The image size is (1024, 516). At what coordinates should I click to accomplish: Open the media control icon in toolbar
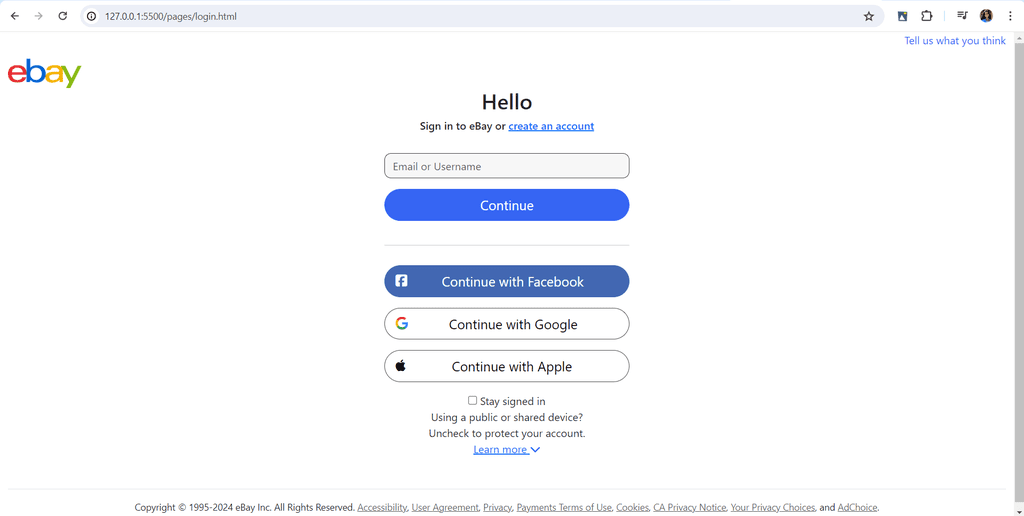[x=962, y=16]
